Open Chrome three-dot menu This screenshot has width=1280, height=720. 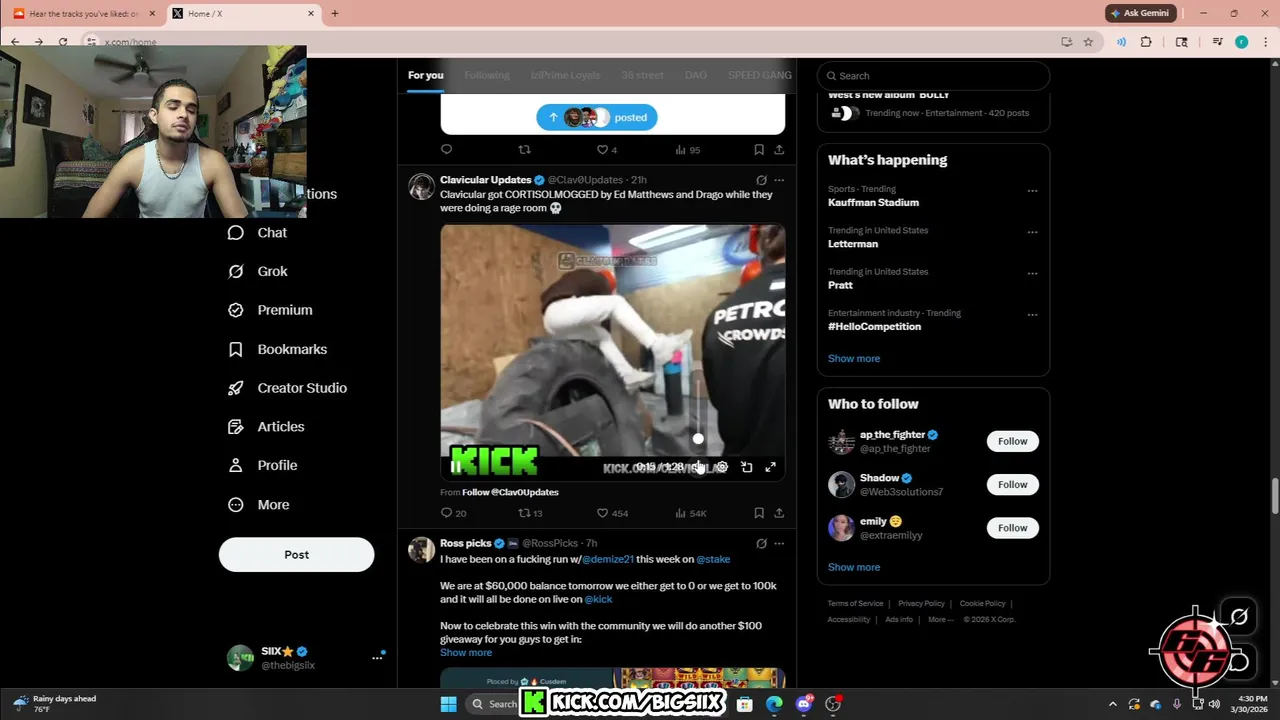coord(1264,42)
